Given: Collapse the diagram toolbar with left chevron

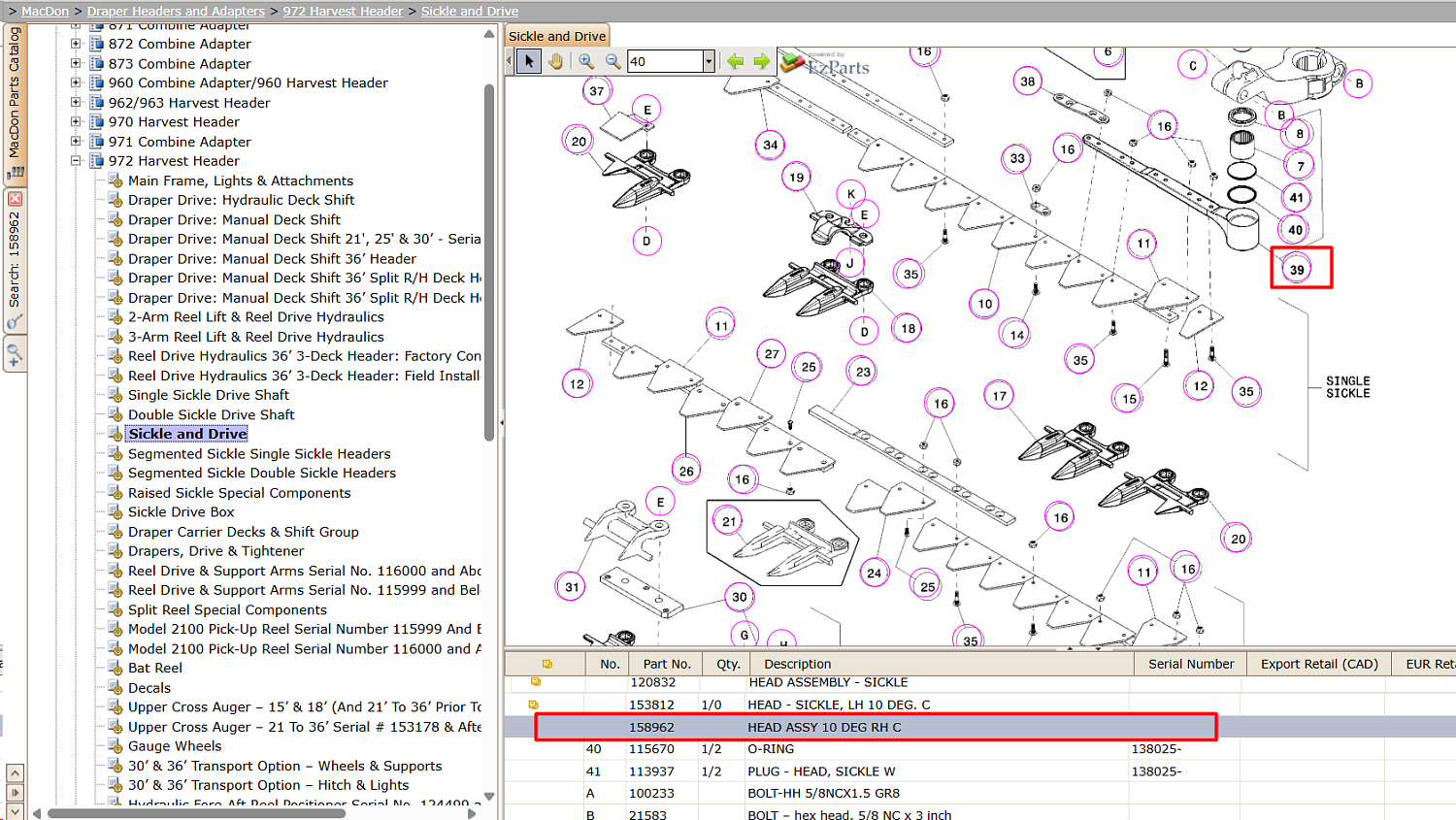Looking at the screenshot, I should click(x=510, y=61).
